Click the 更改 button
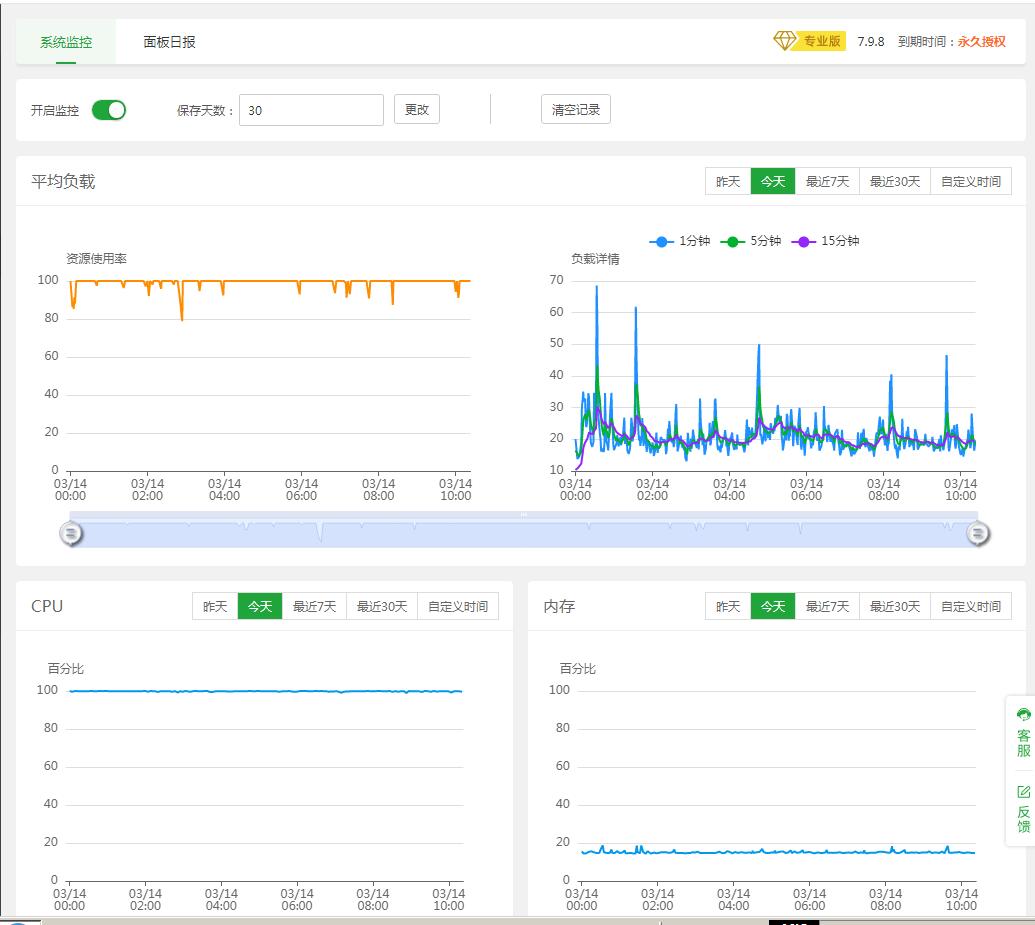The image size is (1035, 925). 417,110
